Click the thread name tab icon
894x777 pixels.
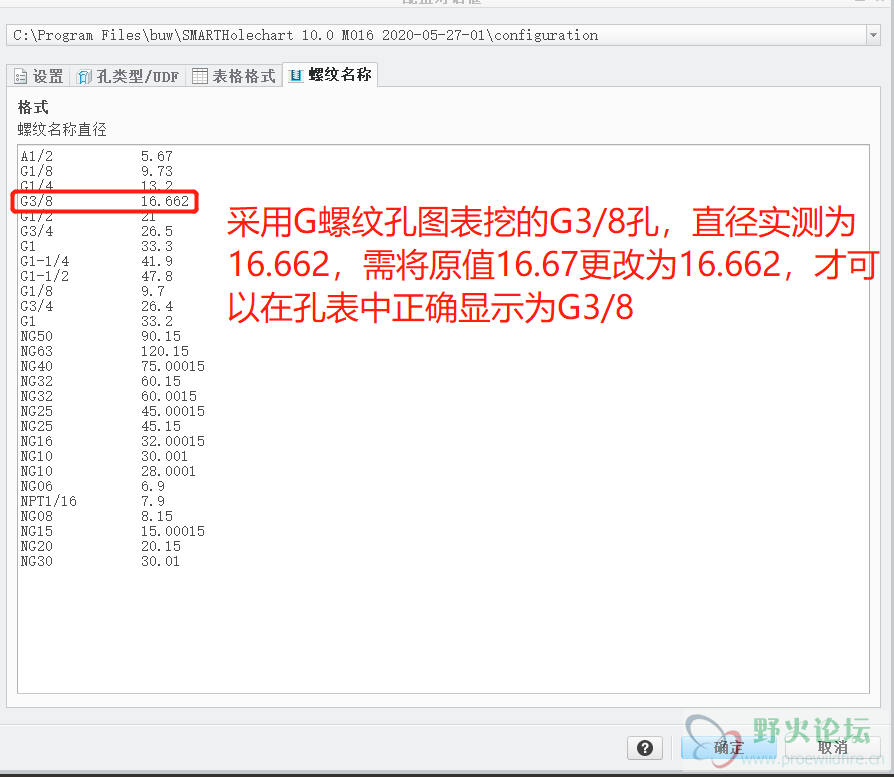(296, 75)
